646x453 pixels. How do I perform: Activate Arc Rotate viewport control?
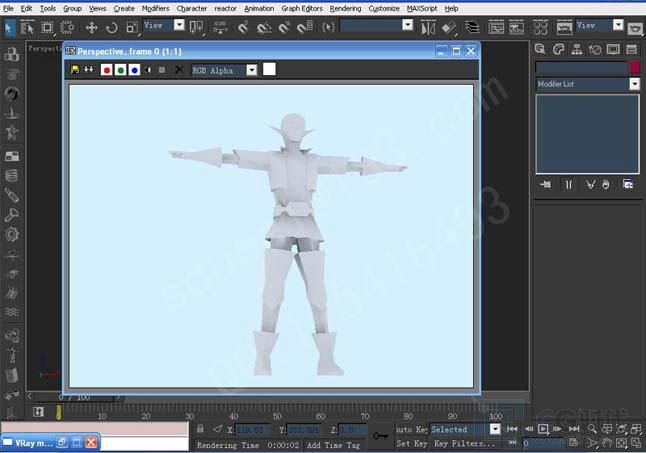pyautogui.click(x=621, y=443)
